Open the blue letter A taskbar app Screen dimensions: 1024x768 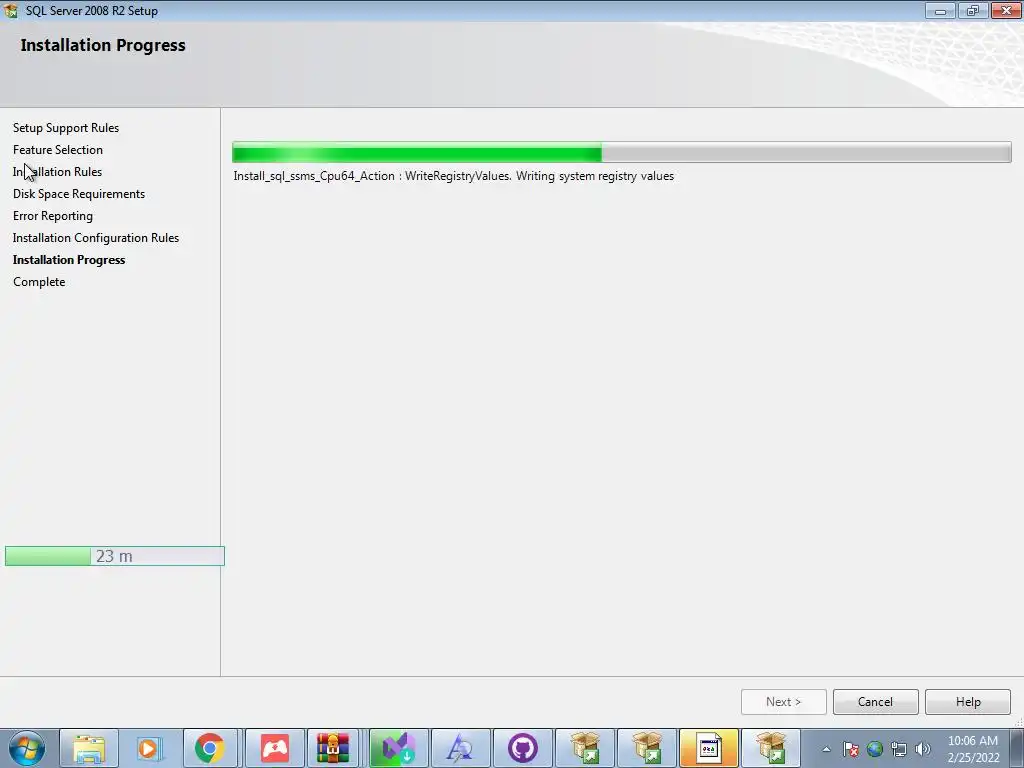(x=460, y=748)
